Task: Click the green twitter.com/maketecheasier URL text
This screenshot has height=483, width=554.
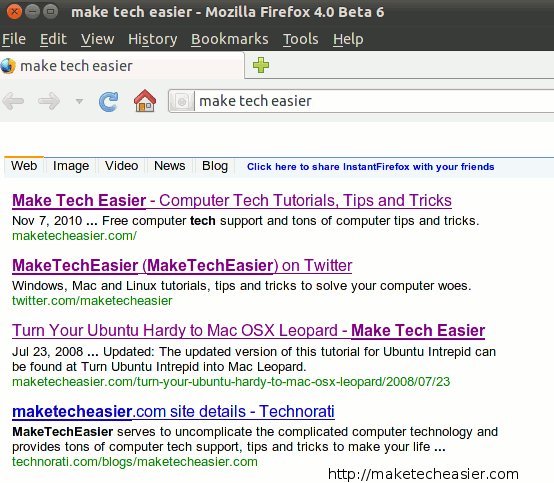Action: tap(92, 301)
